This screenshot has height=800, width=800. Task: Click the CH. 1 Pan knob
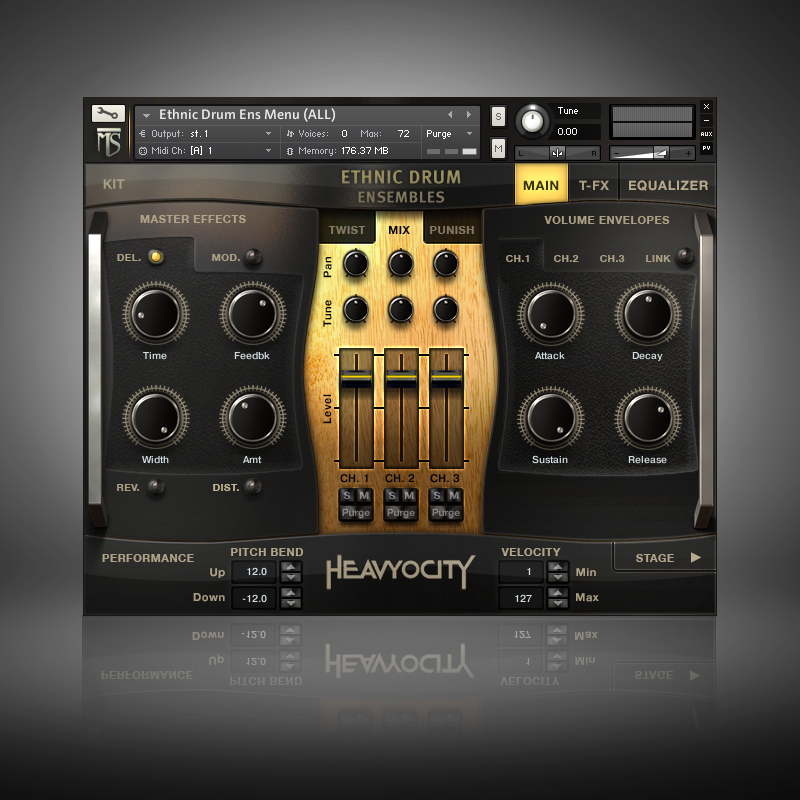coord(356,263)
